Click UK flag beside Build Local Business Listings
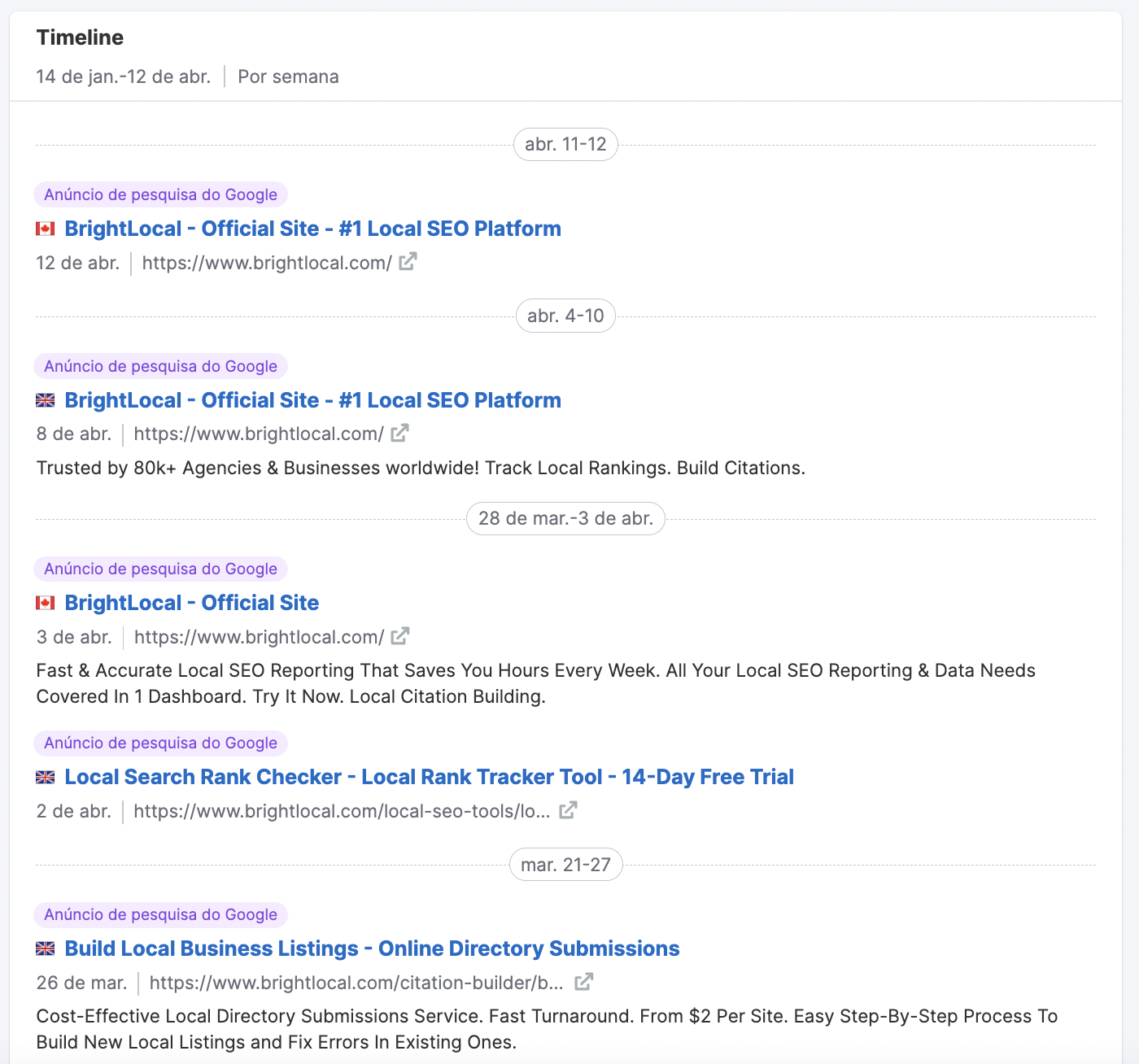The height and width of the screenshot is (1064, 1139). (46, 948)
